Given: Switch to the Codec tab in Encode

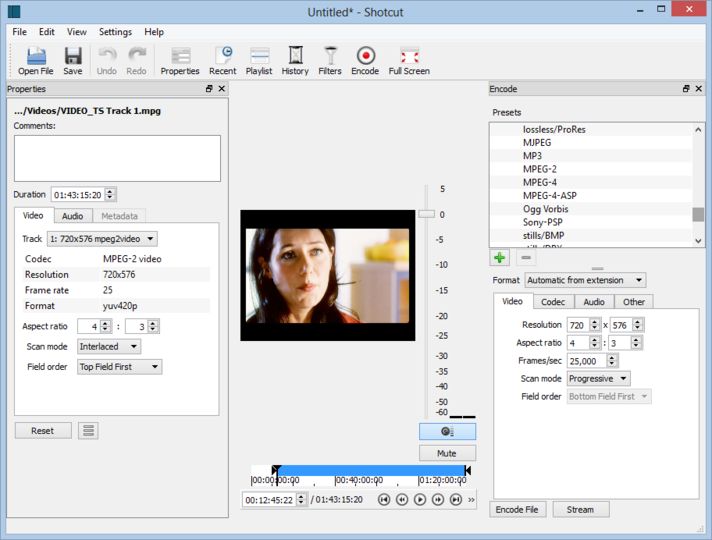Looking at the screenshot, I should tap(553, 302).
